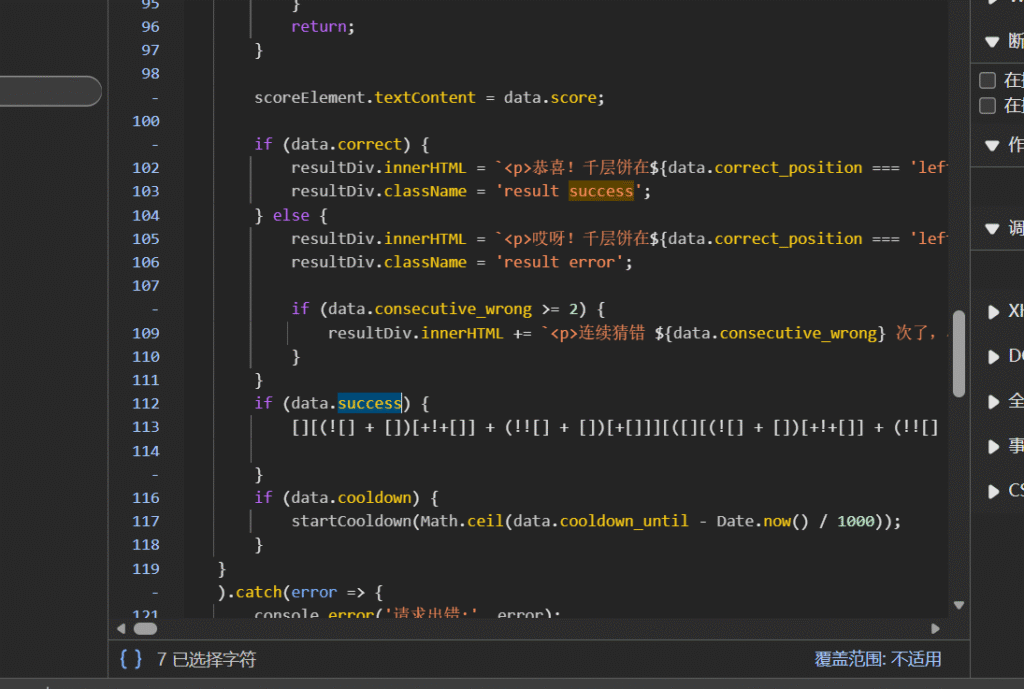This screenshot has height=689, width=1024.
Task: Expand the 事件 event listener section
Action: (993, 446)
